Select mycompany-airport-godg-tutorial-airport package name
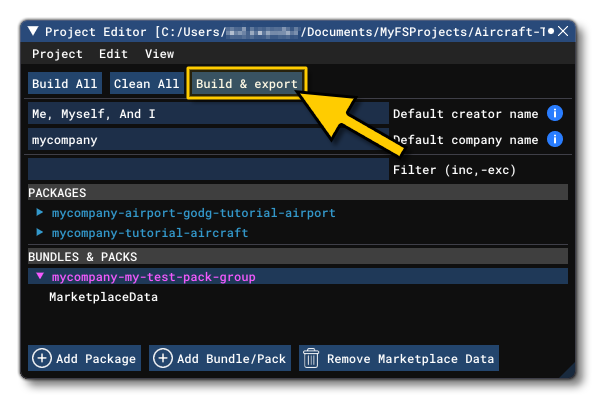The height and width of the screenshot is (399, 596). click(x=193, y=213)
